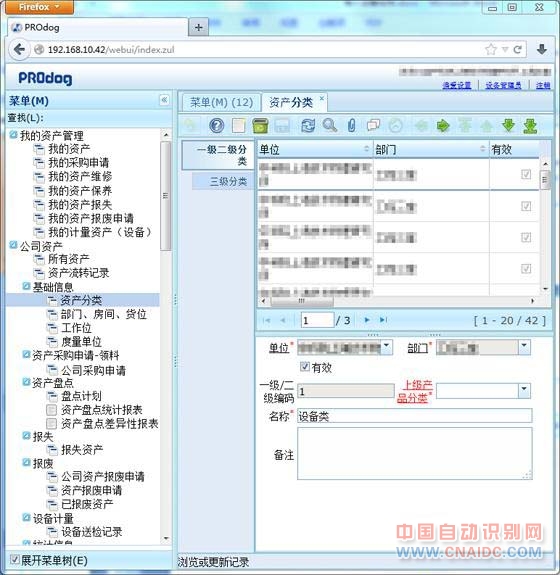560x575 pixels.
Task: Click the green down arrow next record icon
Action: pyautogui.click(x=508, y=125)
